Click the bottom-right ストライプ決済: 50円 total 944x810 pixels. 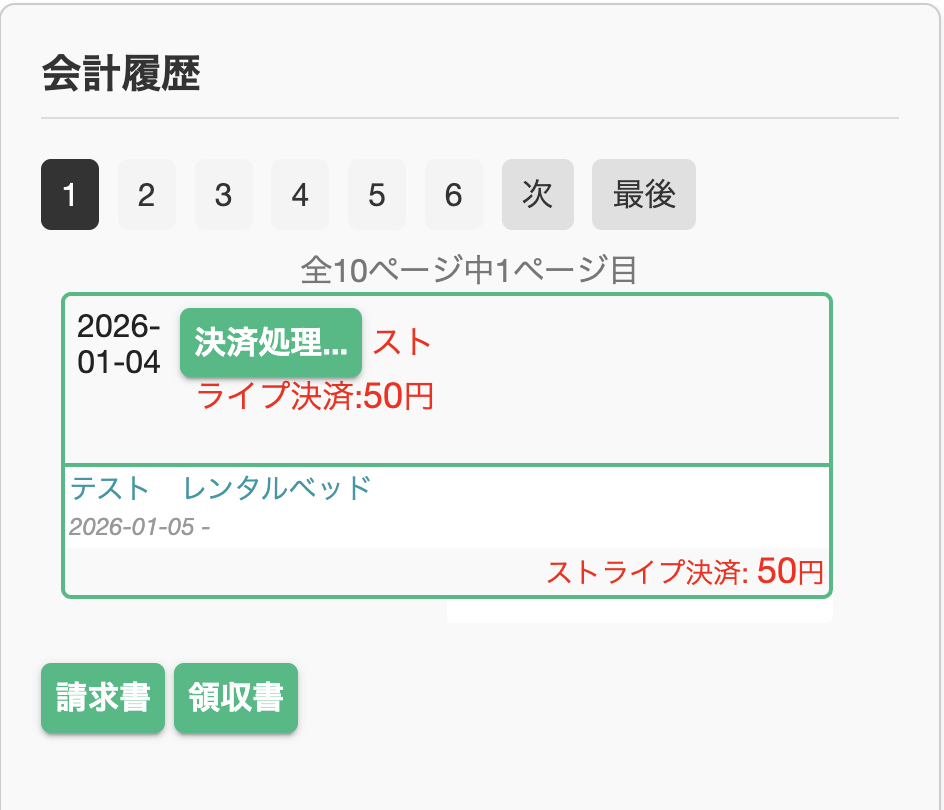[685, 572]
